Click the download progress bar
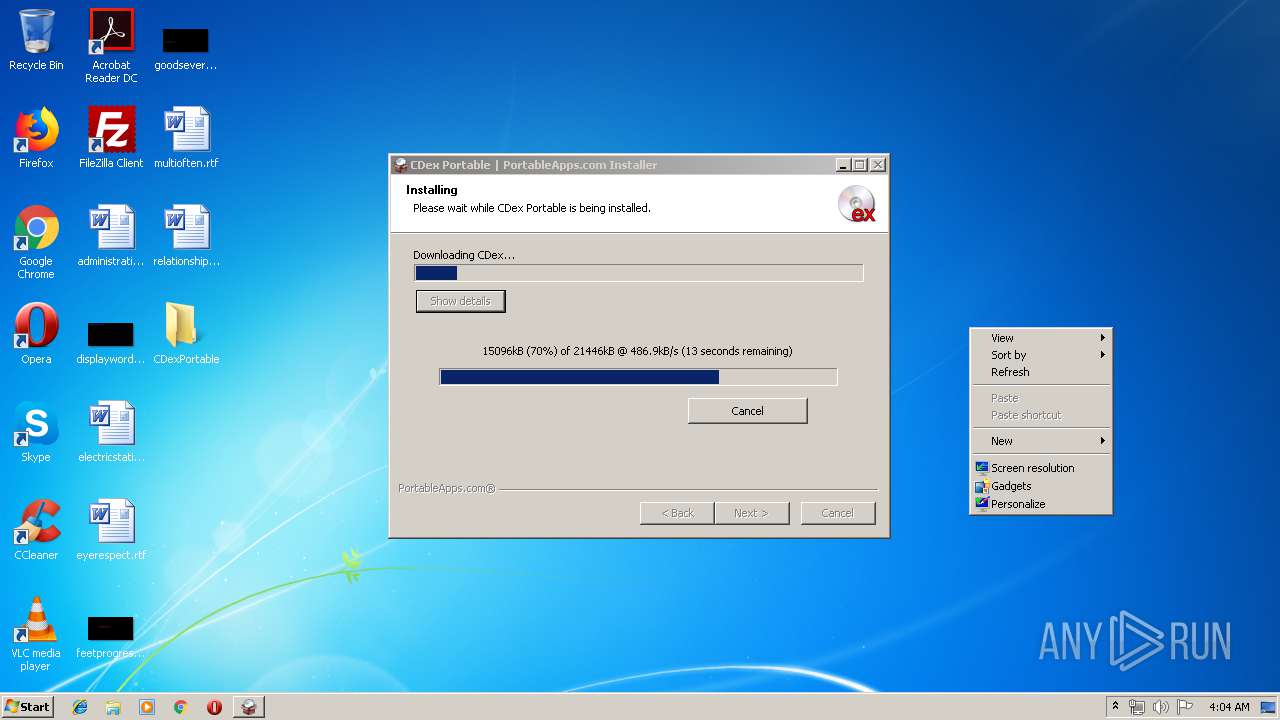Viewport: 1280px width, 720px height. click(638, 377)
